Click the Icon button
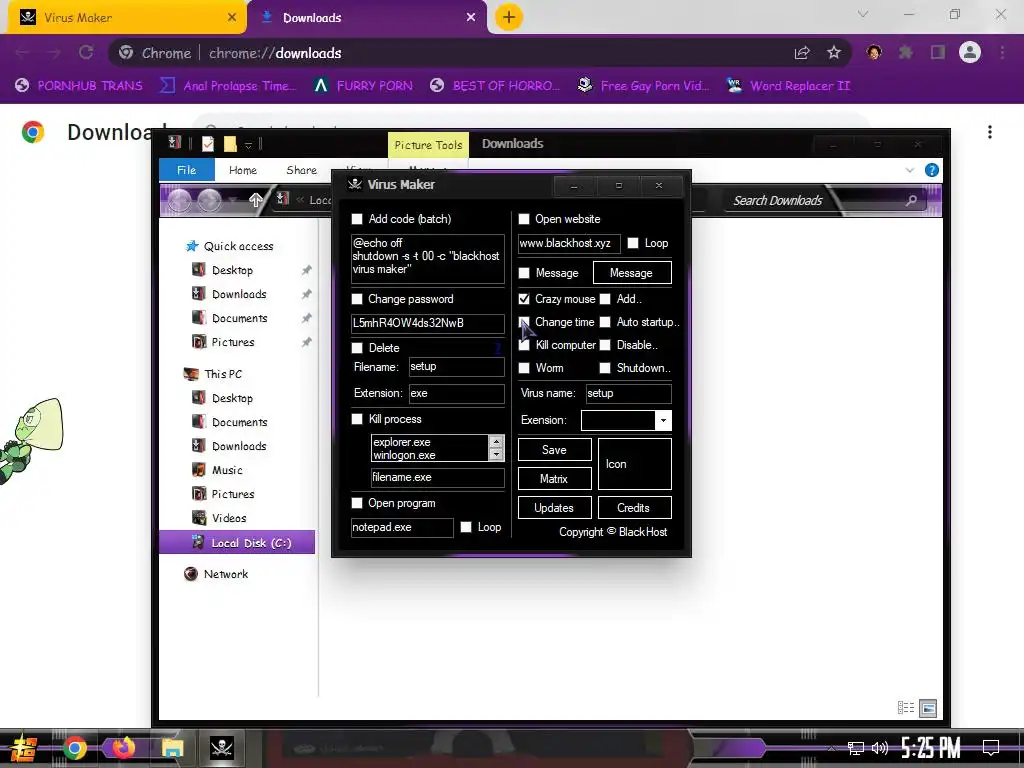 pyautogui.click(x=635, y=464)
